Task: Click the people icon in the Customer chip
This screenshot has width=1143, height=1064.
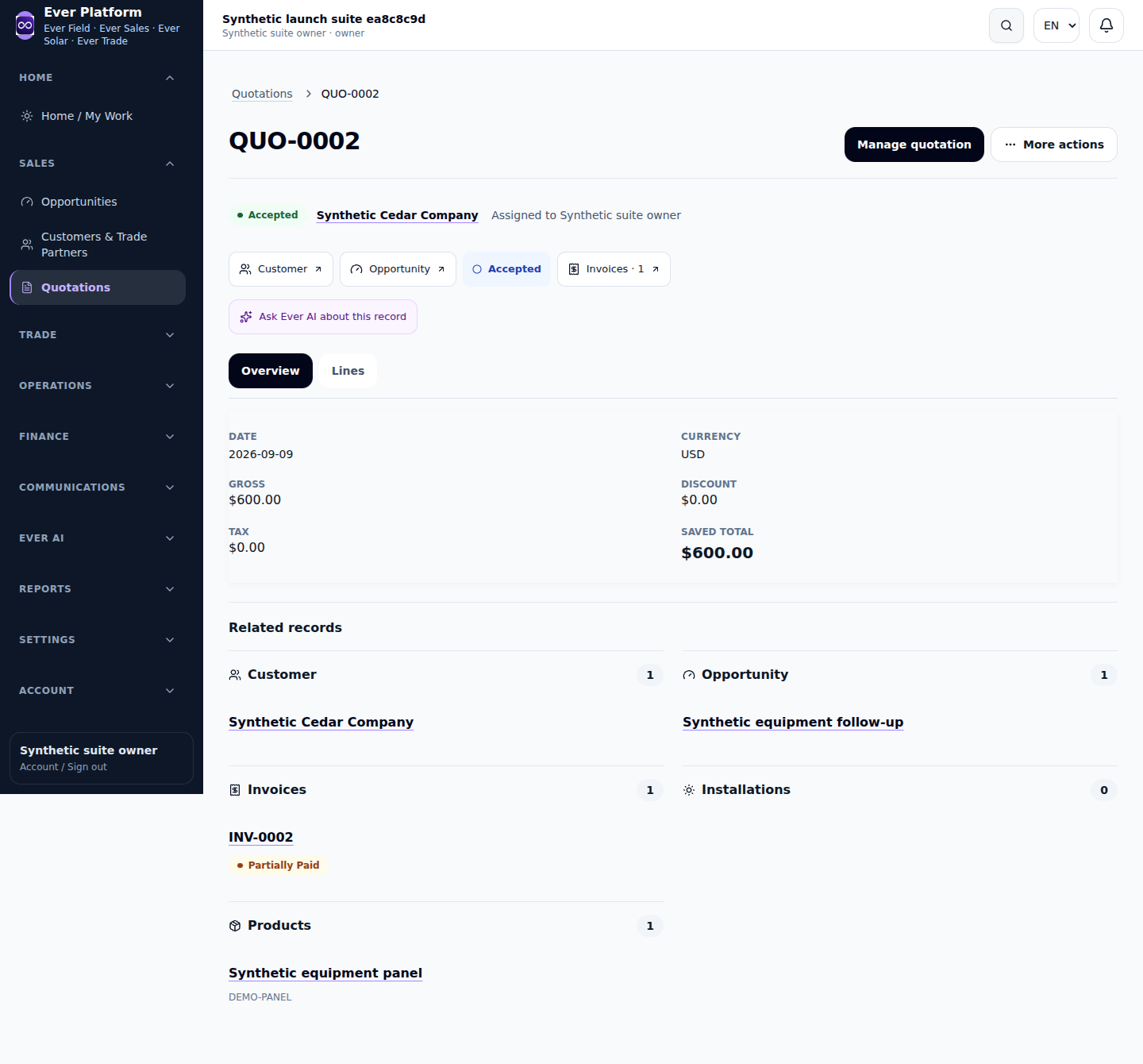Action: (x=245, y=269)
